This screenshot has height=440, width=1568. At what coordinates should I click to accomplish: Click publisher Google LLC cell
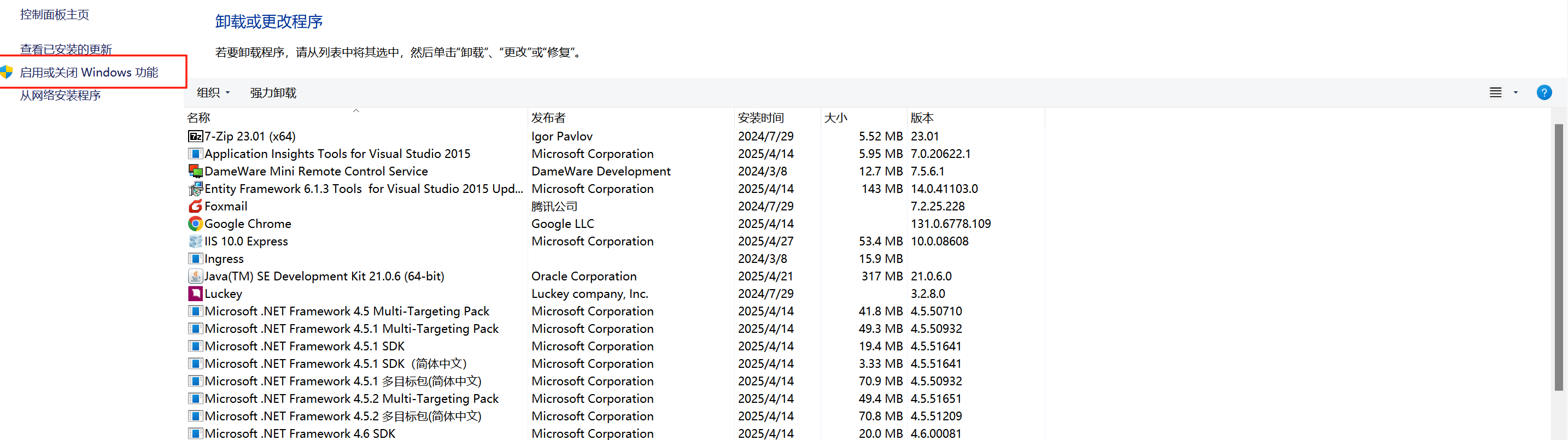coord(563,224)
